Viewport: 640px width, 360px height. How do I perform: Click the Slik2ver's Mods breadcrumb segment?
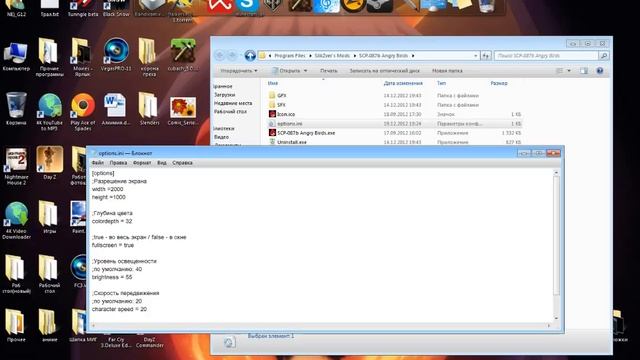pyautogui.click(x=332, y=56)
